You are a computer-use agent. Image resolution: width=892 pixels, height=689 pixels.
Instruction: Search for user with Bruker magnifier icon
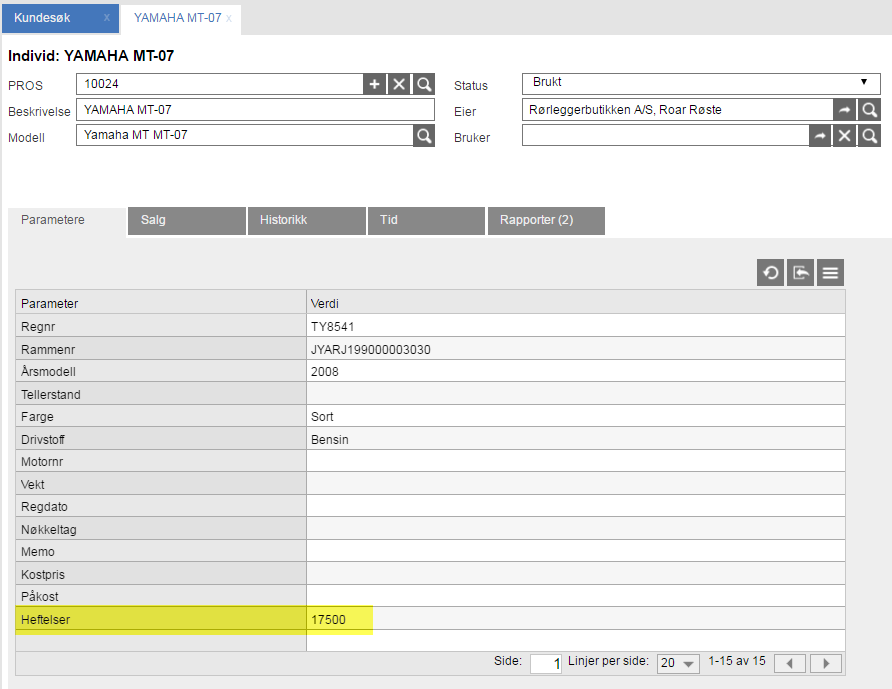click(869, 136)
